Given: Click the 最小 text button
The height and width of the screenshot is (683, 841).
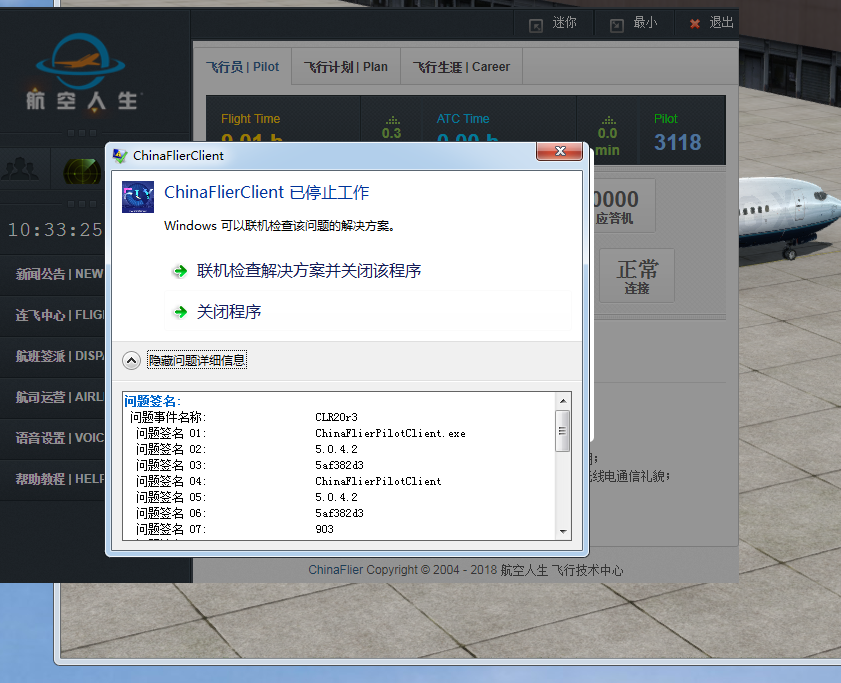Looking at the screenshot, I should coord(645,23).
